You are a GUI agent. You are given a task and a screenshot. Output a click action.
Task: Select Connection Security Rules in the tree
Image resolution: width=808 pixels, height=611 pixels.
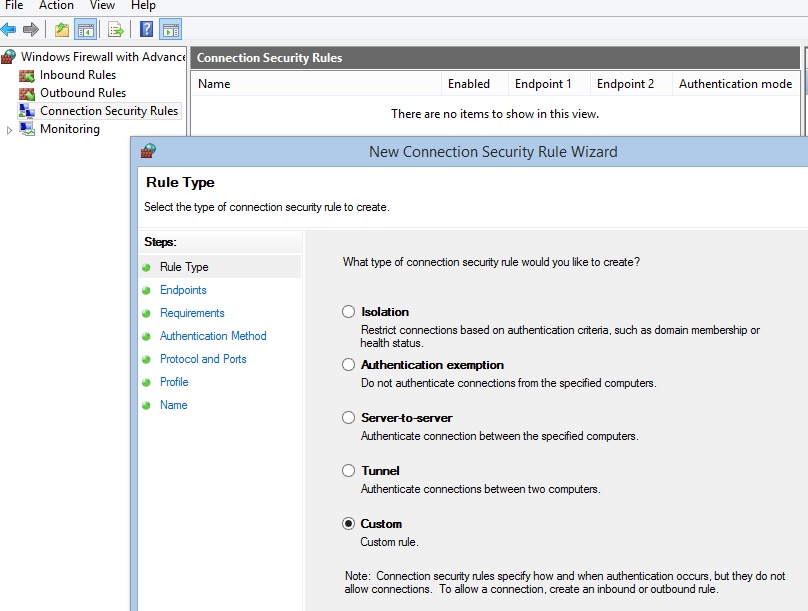click(109, 111)
